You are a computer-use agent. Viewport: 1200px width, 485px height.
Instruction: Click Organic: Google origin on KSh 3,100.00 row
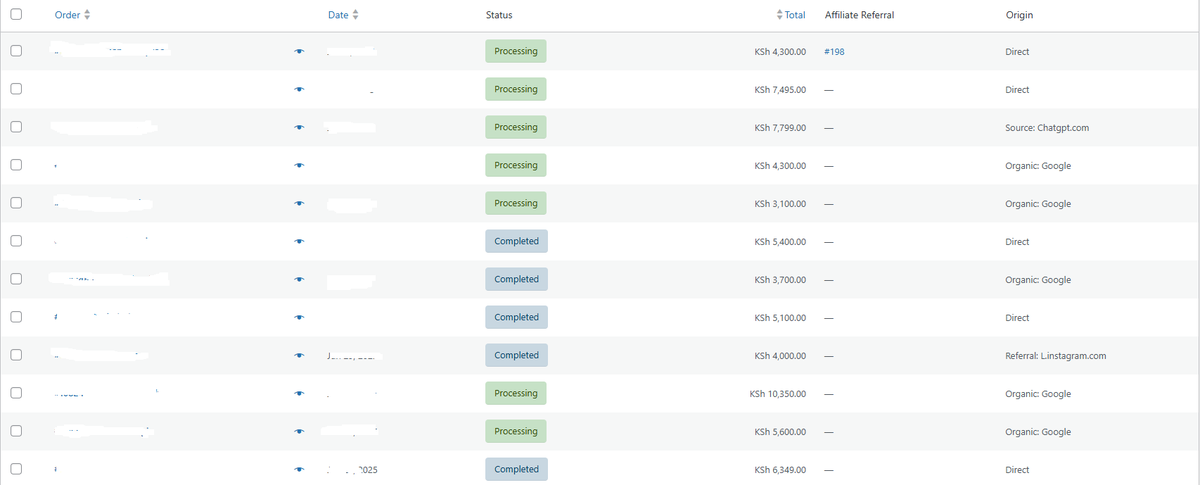click(x=1037, y=204)
